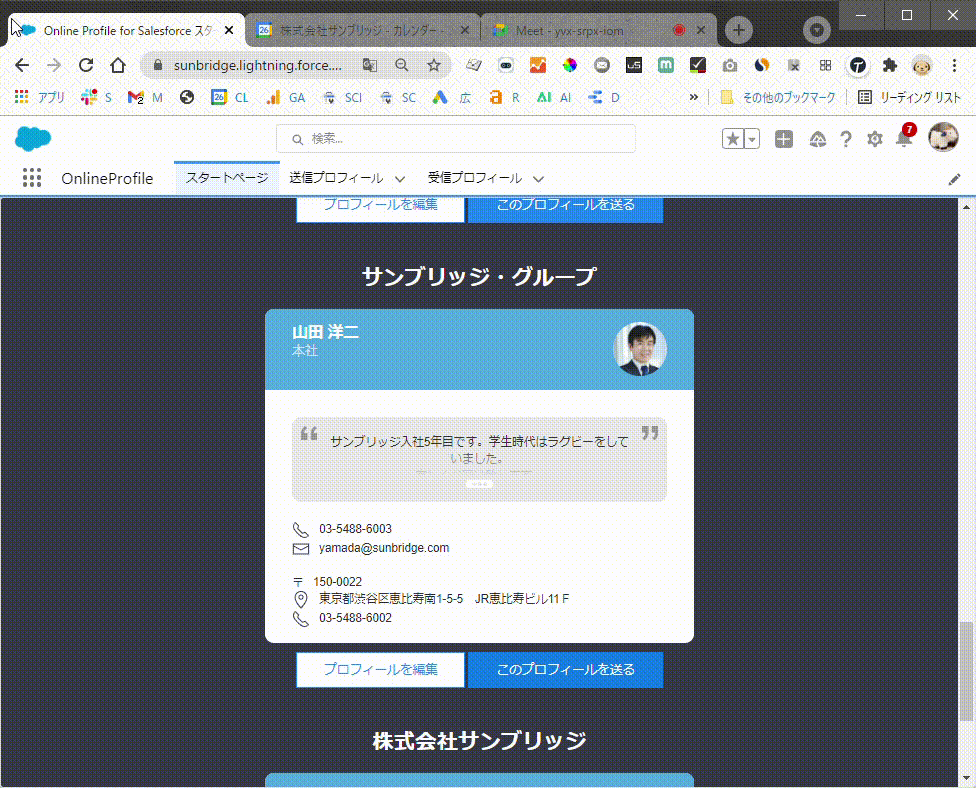Click プロフィールを編集 below the 山田 洋二 card
This screenshot has width=976, height=788.
(380, 670)
